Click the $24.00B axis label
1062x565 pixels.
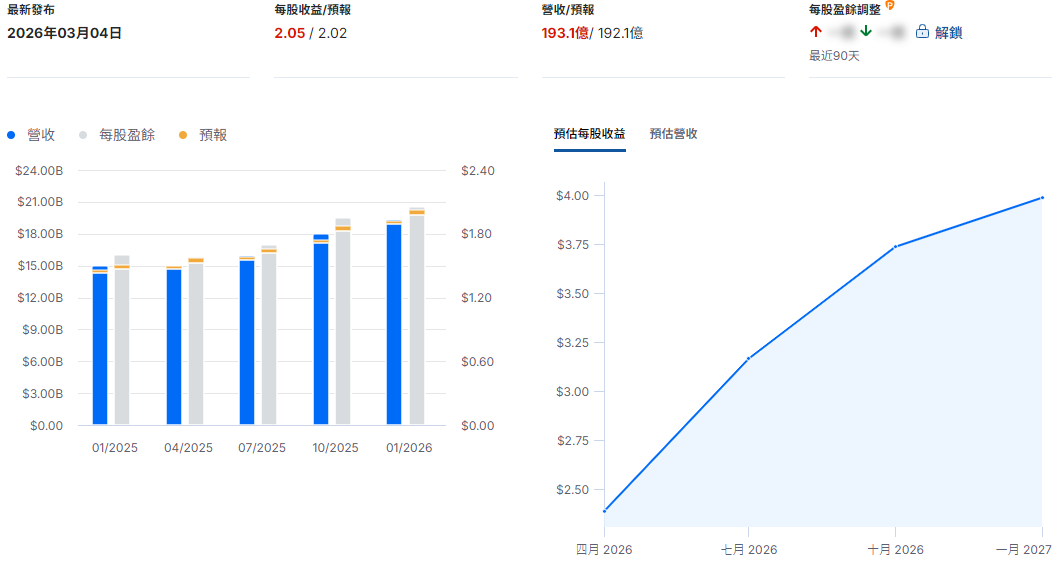coord(39,171)
